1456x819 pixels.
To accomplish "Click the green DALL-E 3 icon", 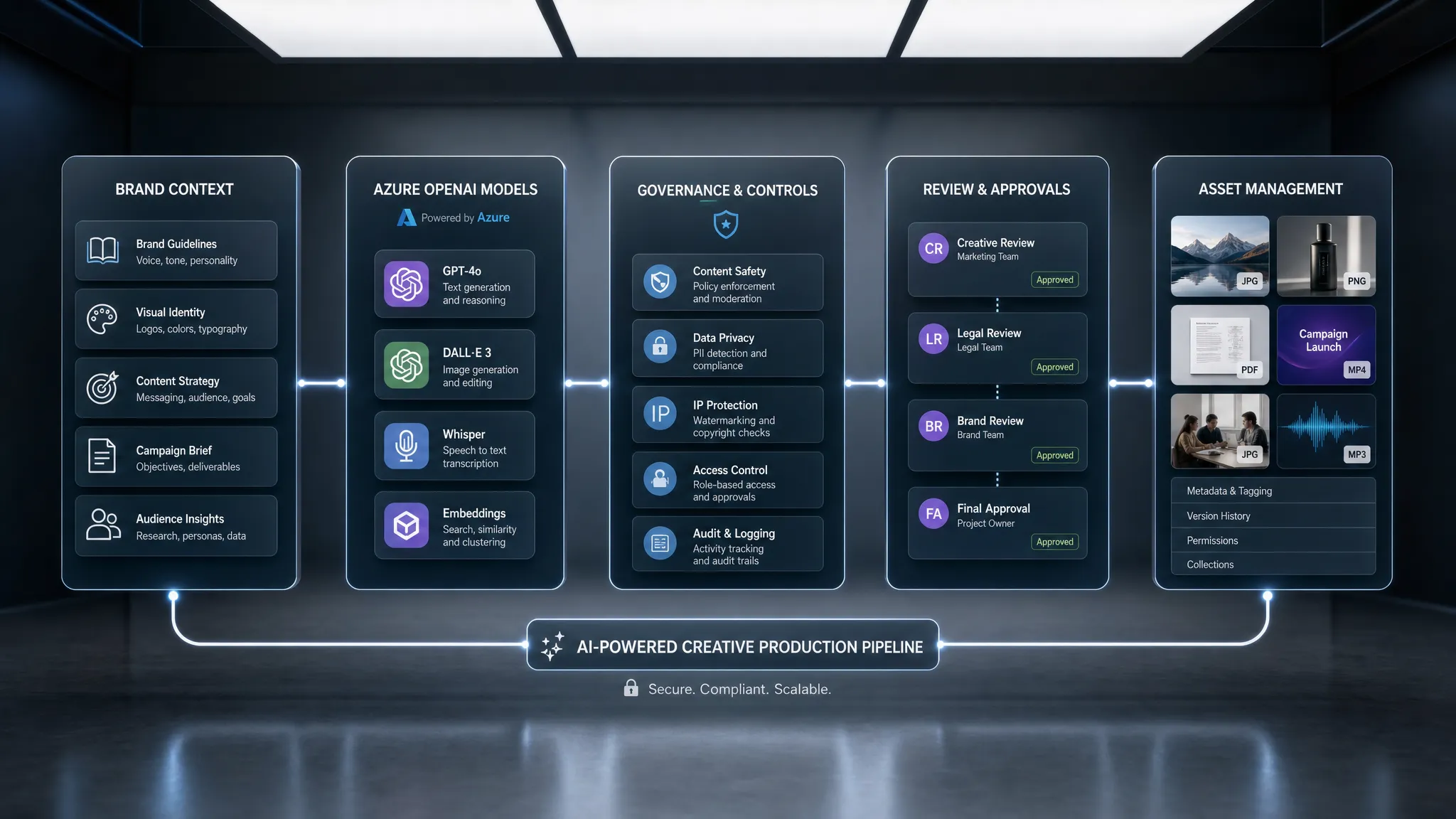I will coord(407,365).
